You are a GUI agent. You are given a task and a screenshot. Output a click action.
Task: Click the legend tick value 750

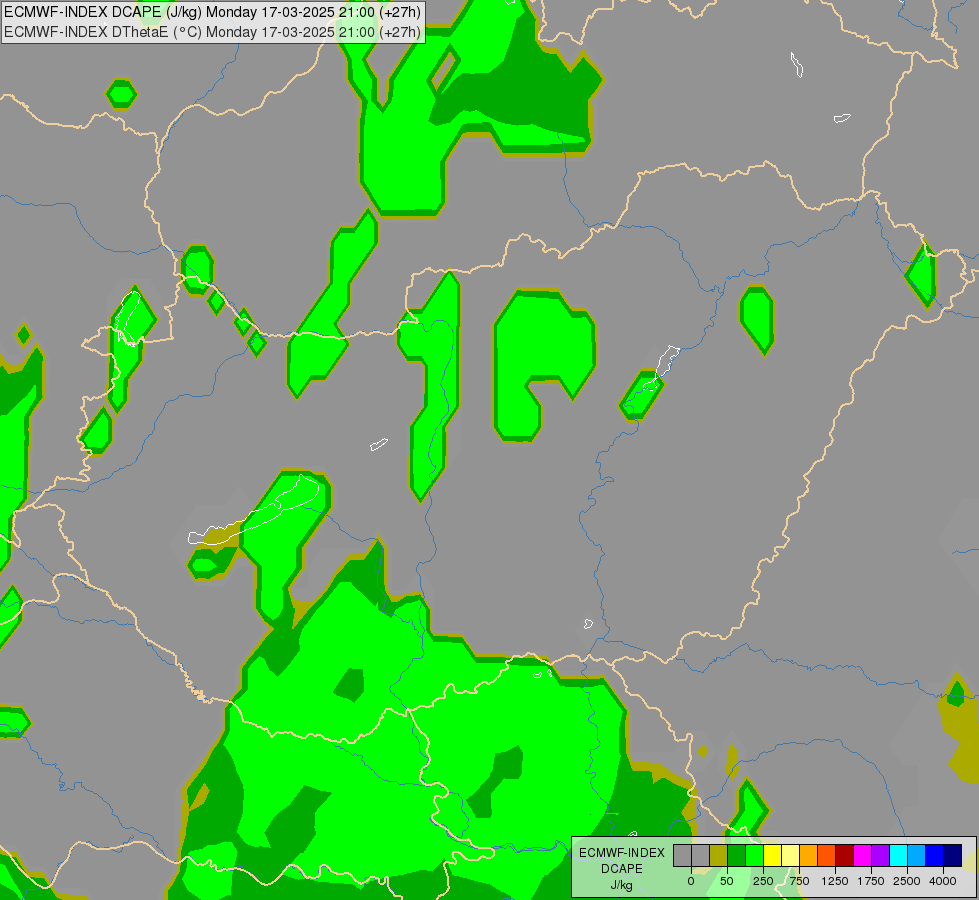799,881
